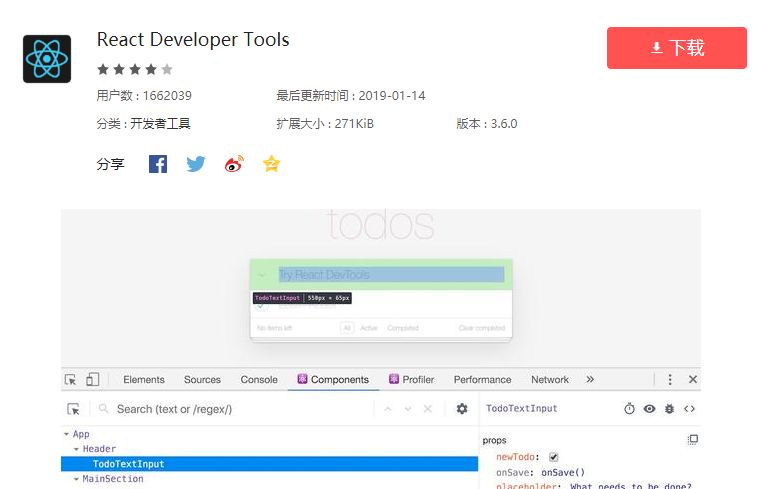Screen dimensions: 764x489
Task: Click the red 下载 download button
Action: [676, 48]
